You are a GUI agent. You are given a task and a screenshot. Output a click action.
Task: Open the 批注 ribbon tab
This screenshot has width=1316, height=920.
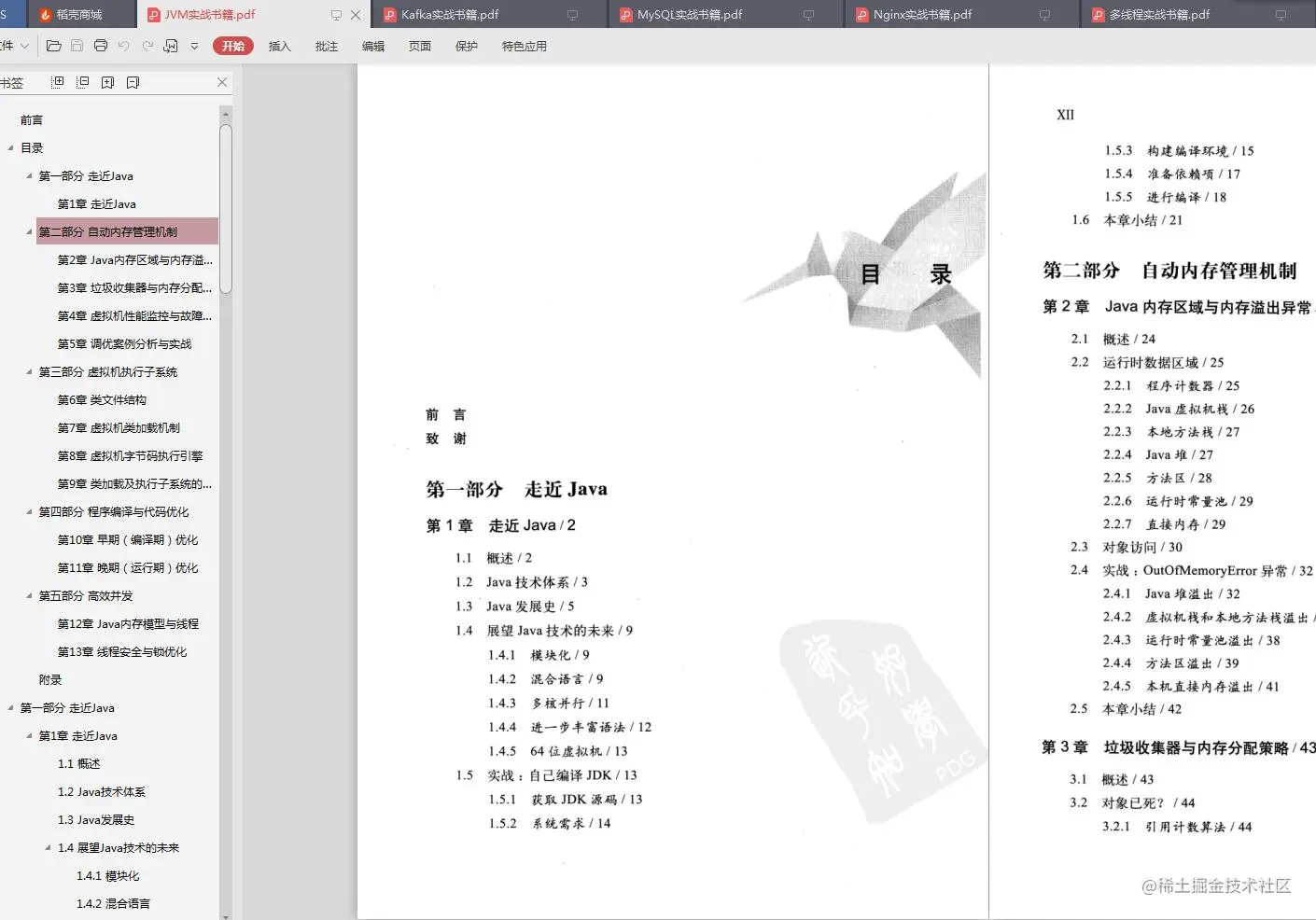pyautogui.click(x=325, y=45)
